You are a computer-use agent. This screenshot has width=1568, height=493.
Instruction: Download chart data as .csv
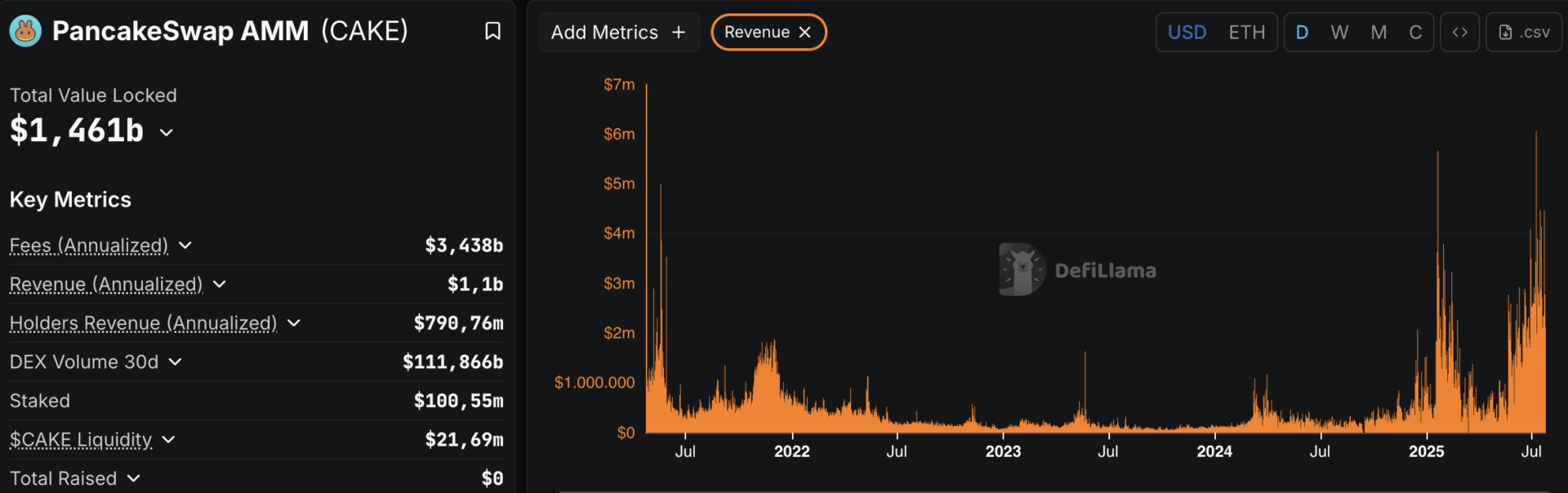pos(1524,33)
